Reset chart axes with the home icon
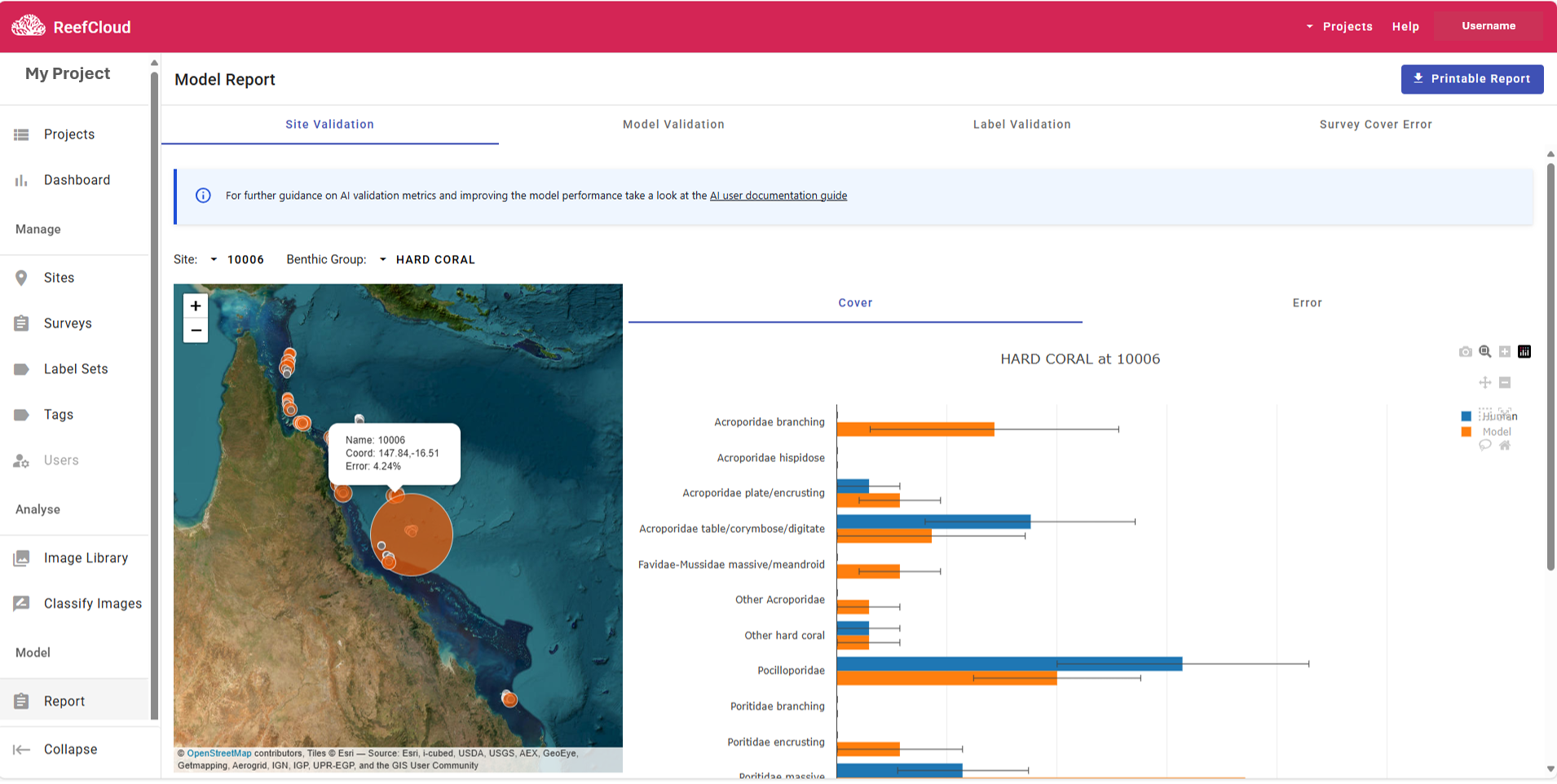 [x=1505, y=446]
